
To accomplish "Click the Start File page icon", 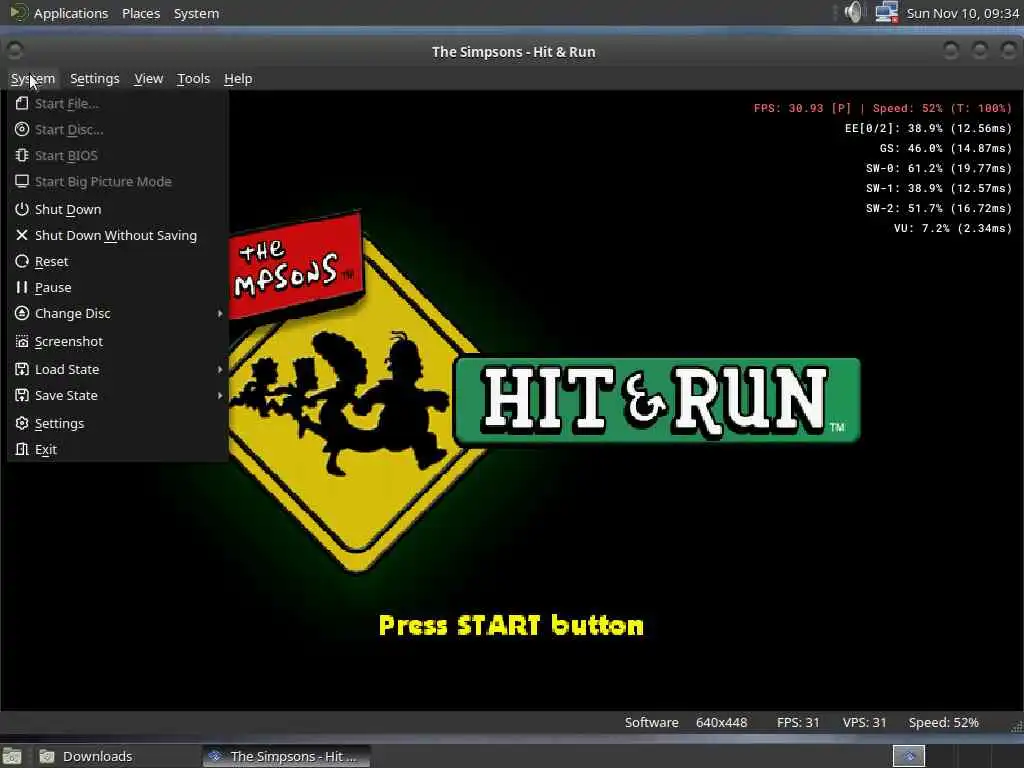I will click(22, 103).
